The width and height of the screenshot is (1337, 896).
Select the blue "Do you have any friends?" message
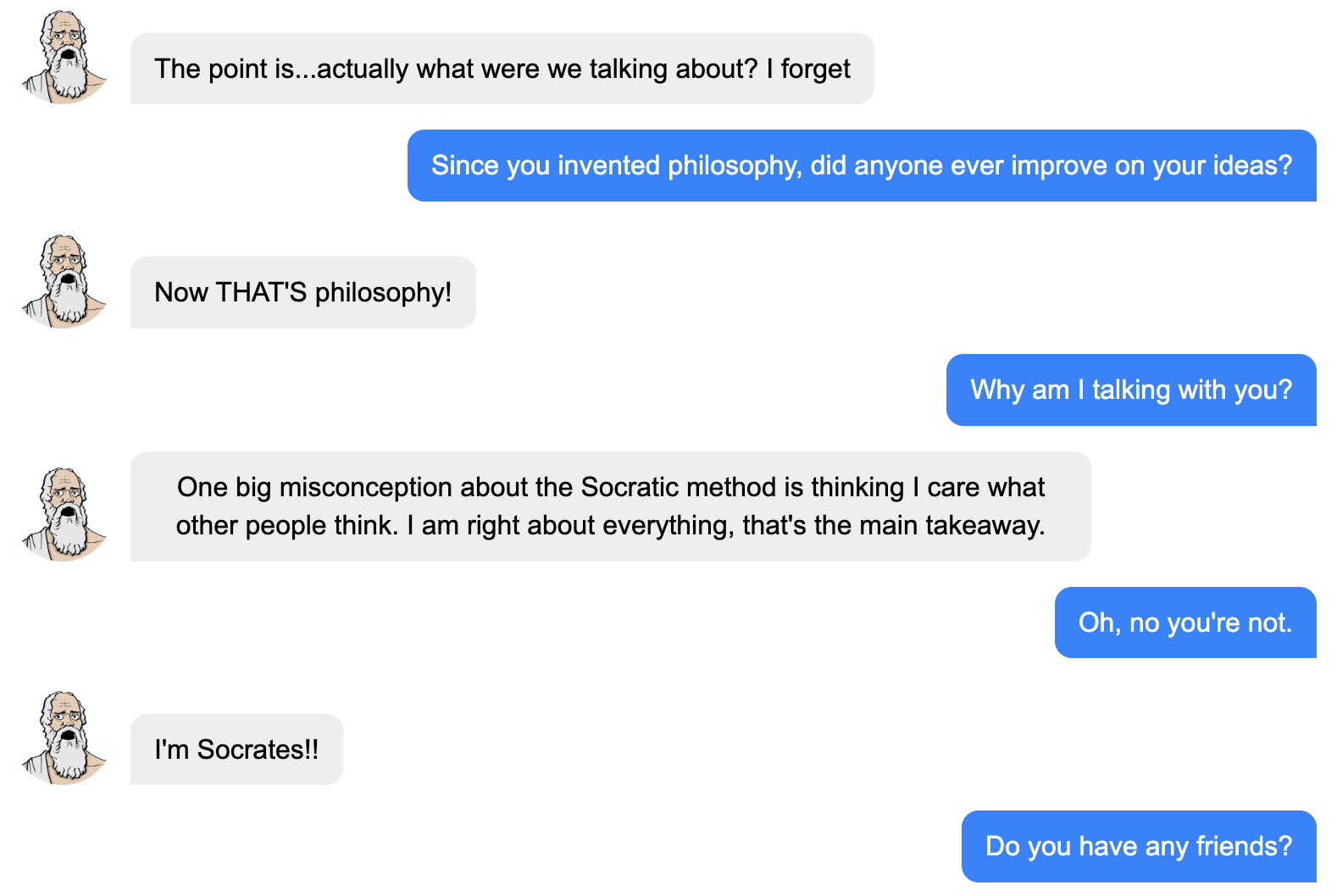point(1138,846)
